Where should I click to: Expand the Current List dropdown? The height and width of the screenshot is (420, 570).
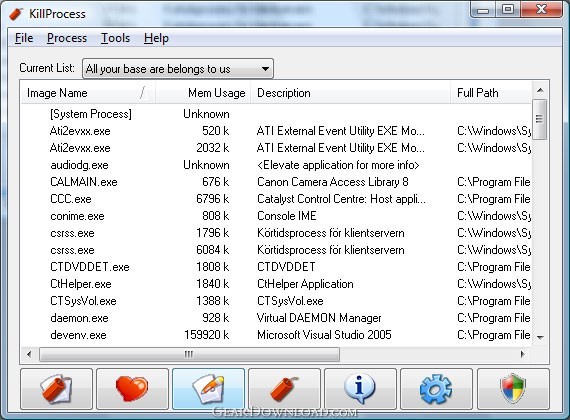(x=178, y=69)
